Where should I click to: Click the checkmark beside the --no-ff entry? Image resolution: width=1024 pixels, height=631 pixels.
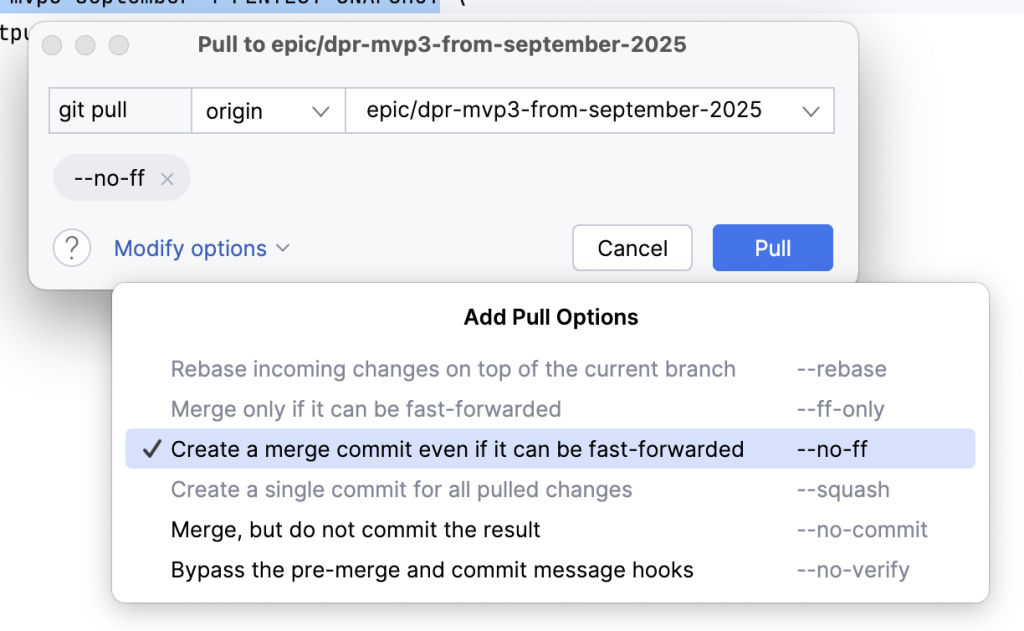click(x=152, y=450)
